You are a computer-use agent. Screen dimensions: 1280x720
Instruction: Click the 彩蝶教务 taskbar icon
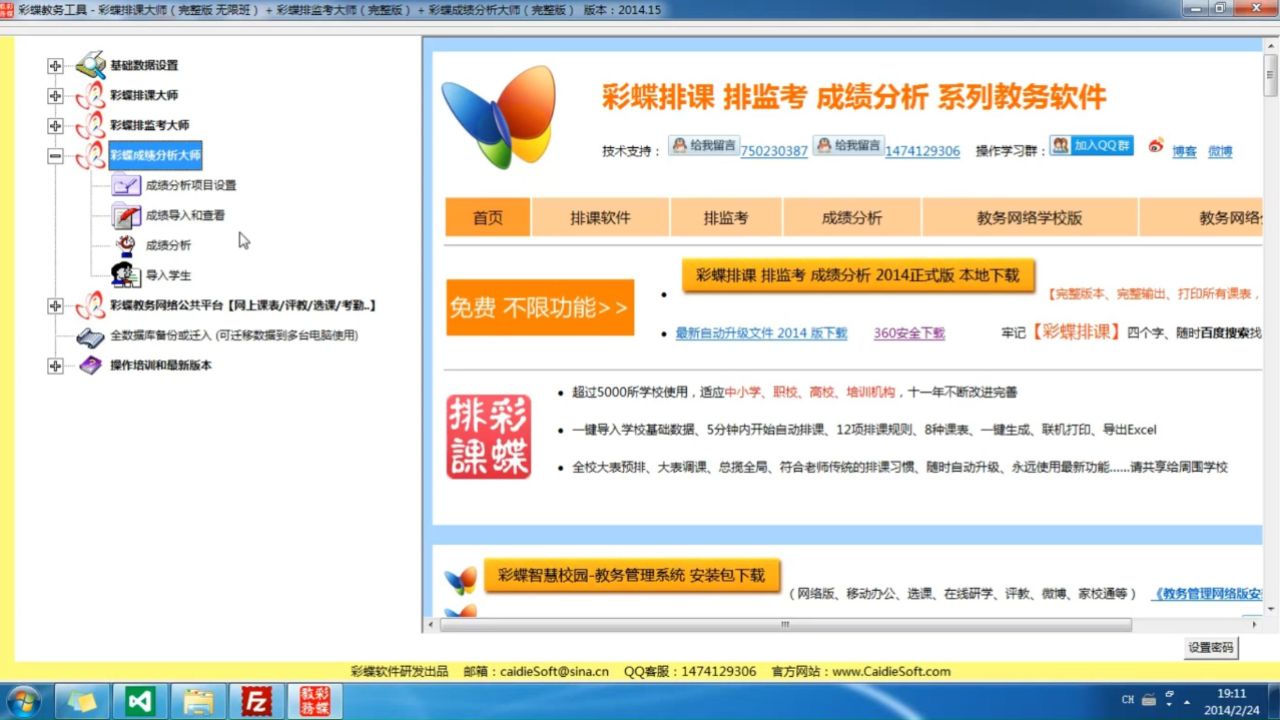315,702
